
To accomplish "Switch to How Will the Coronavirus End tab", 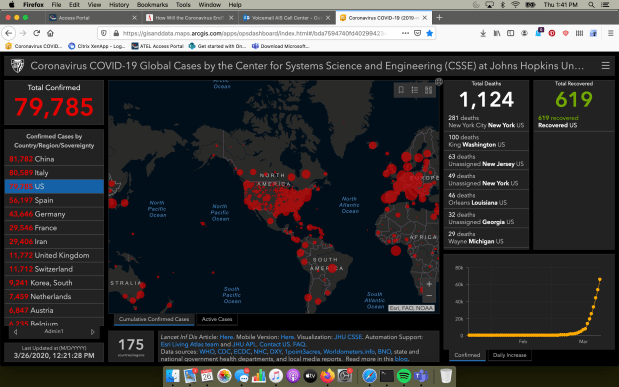I will tap(189, 18).
